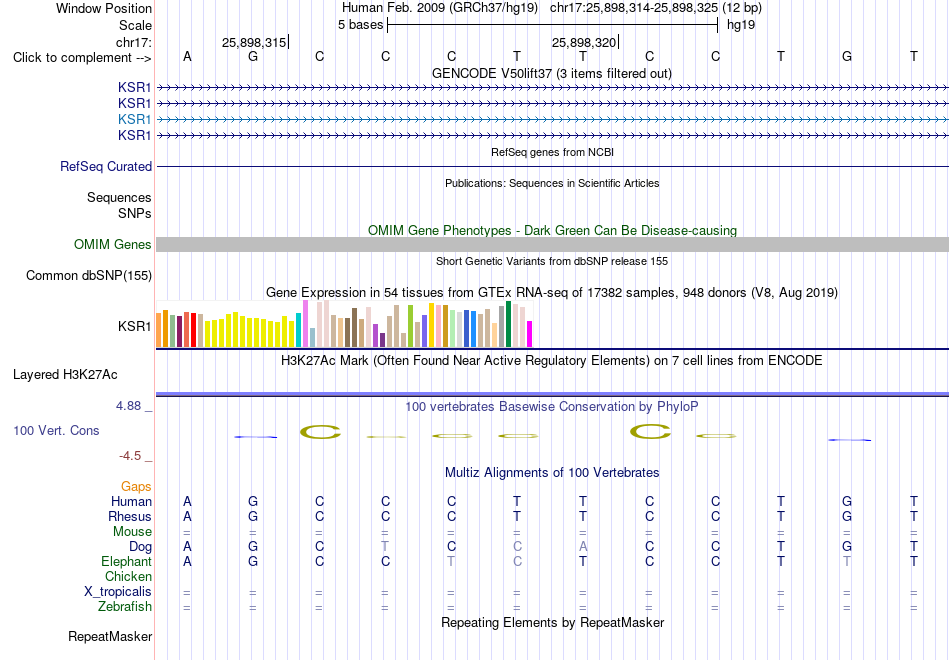Click 'Multiz Alignments of 100 Vertebrates' title
This screenshot has height=660, width=950.
552,472
